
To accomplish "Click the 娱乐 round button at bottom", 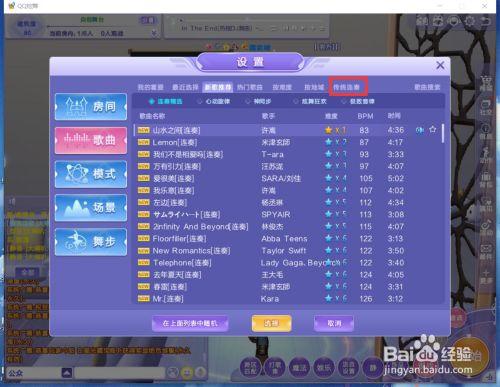I will point(324,368).
